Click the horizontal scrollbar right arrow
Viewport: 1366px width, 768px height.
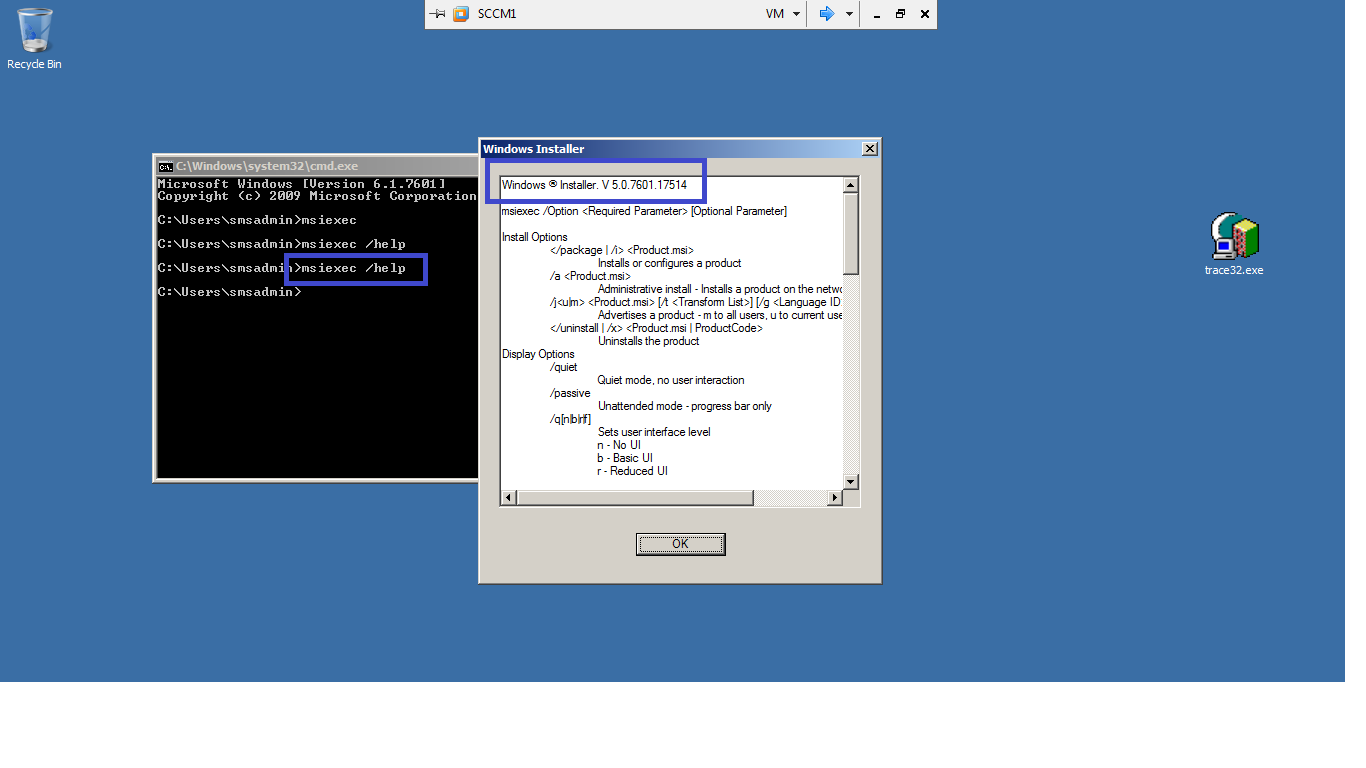[835, 498]
